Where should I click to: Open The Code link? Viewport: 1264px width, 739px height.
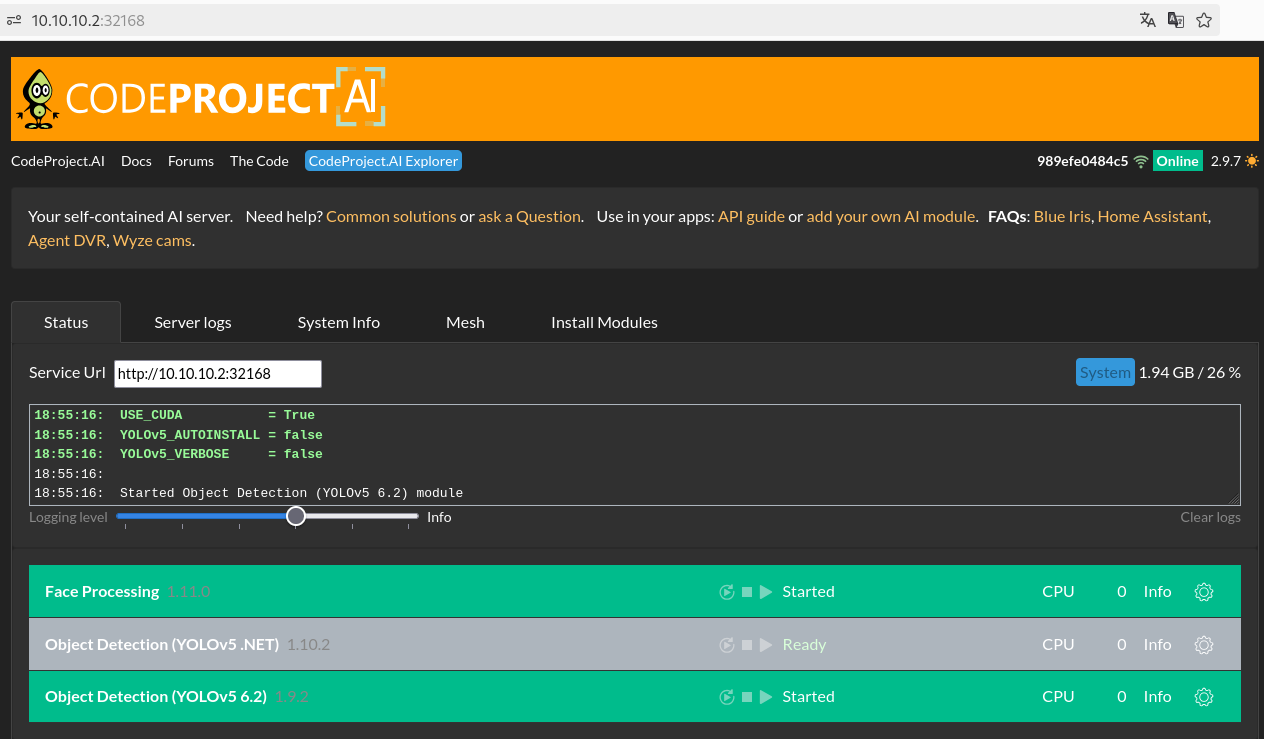[x=259, y=161]
